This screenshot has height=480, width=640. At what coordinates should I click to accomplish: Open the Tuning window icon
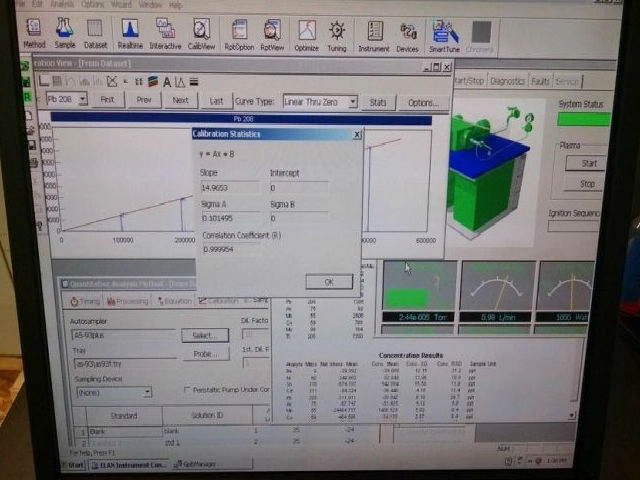(337, 33)
